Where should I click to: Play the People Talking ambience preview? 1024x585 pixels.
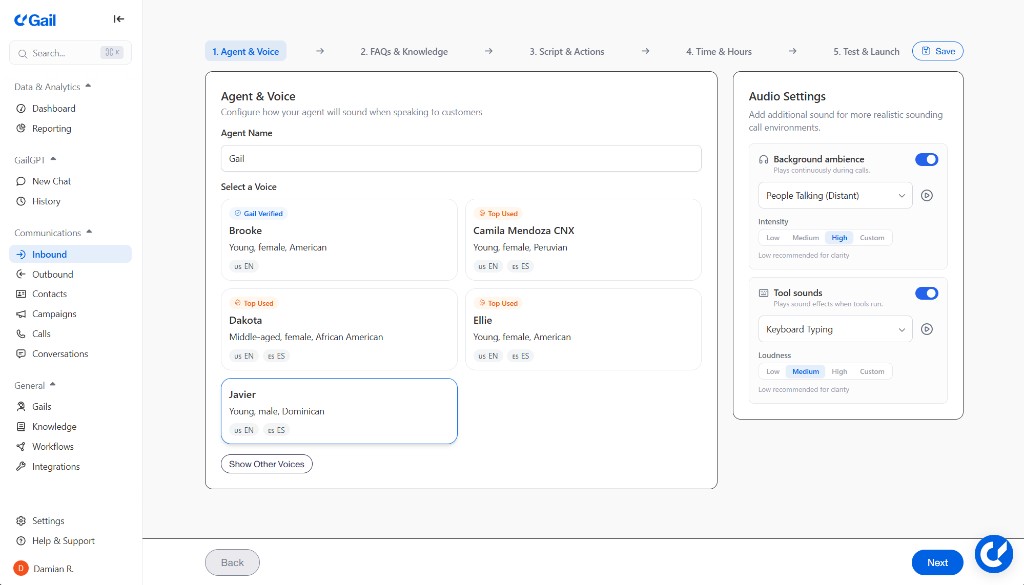(x=927, y=196)
